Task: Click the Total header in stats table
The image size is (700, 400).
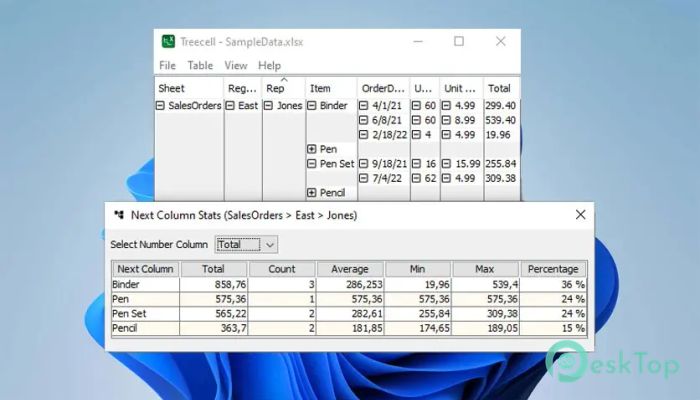Action: (213, 269)
